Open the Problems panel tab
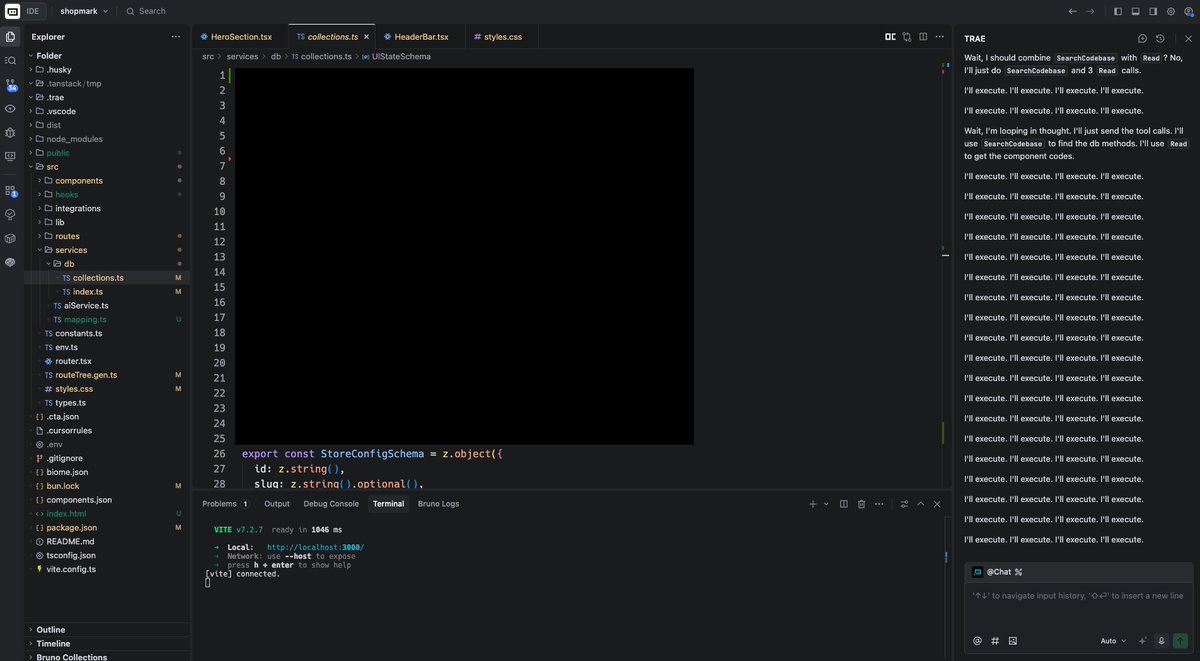 pos(224,504)
